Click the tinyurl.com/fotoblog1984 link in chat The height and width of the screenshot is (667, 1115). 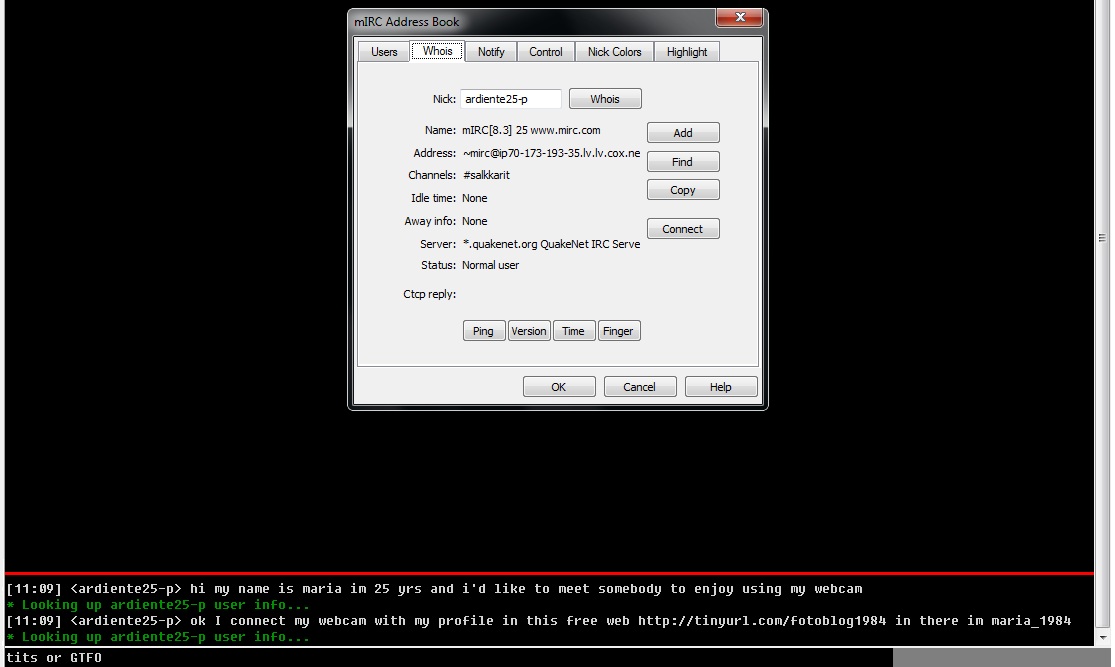(x=762, y=621)
